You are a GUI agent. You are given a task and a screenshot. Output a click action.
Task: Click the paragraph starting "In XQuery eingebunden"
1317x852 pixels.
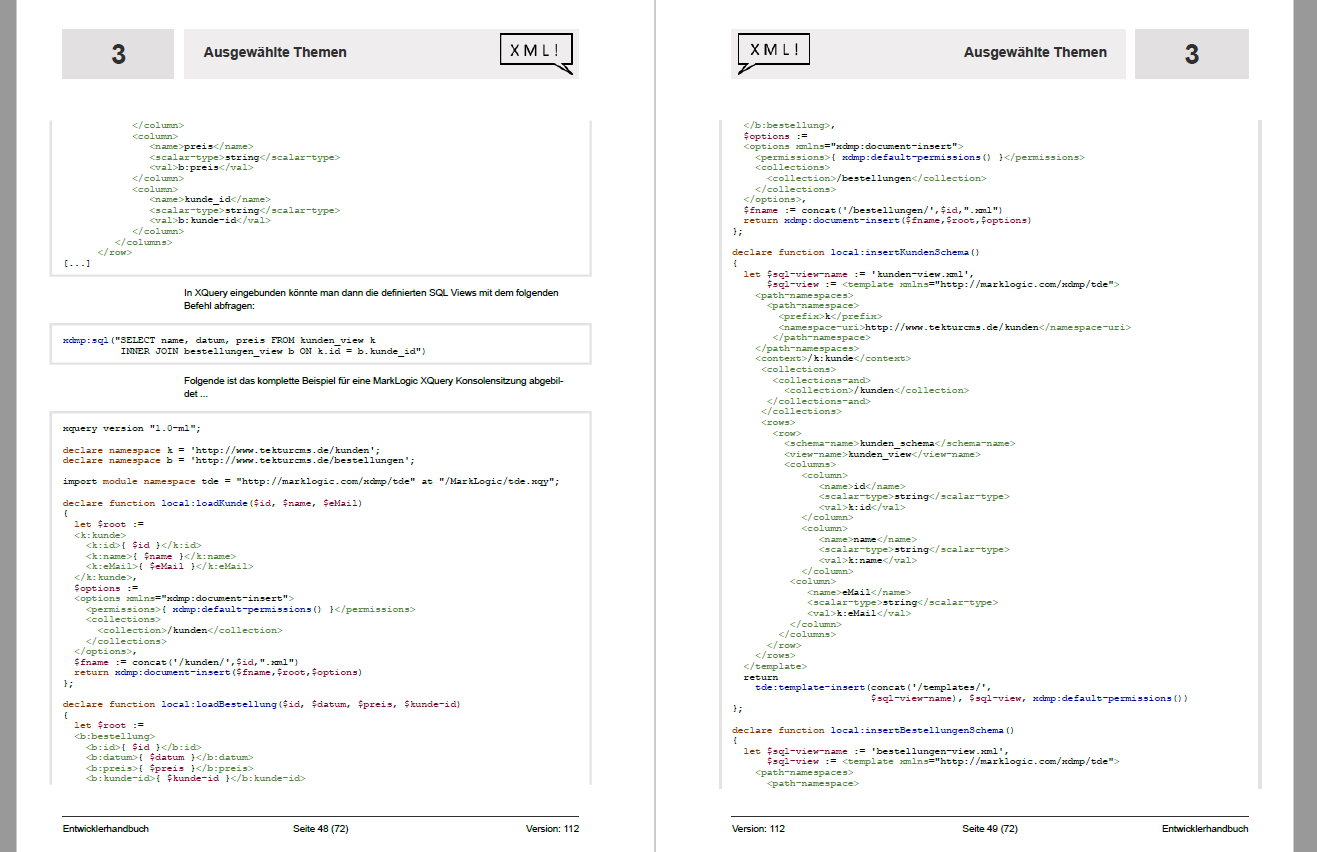pyautogui.click(x=370, y=299)
